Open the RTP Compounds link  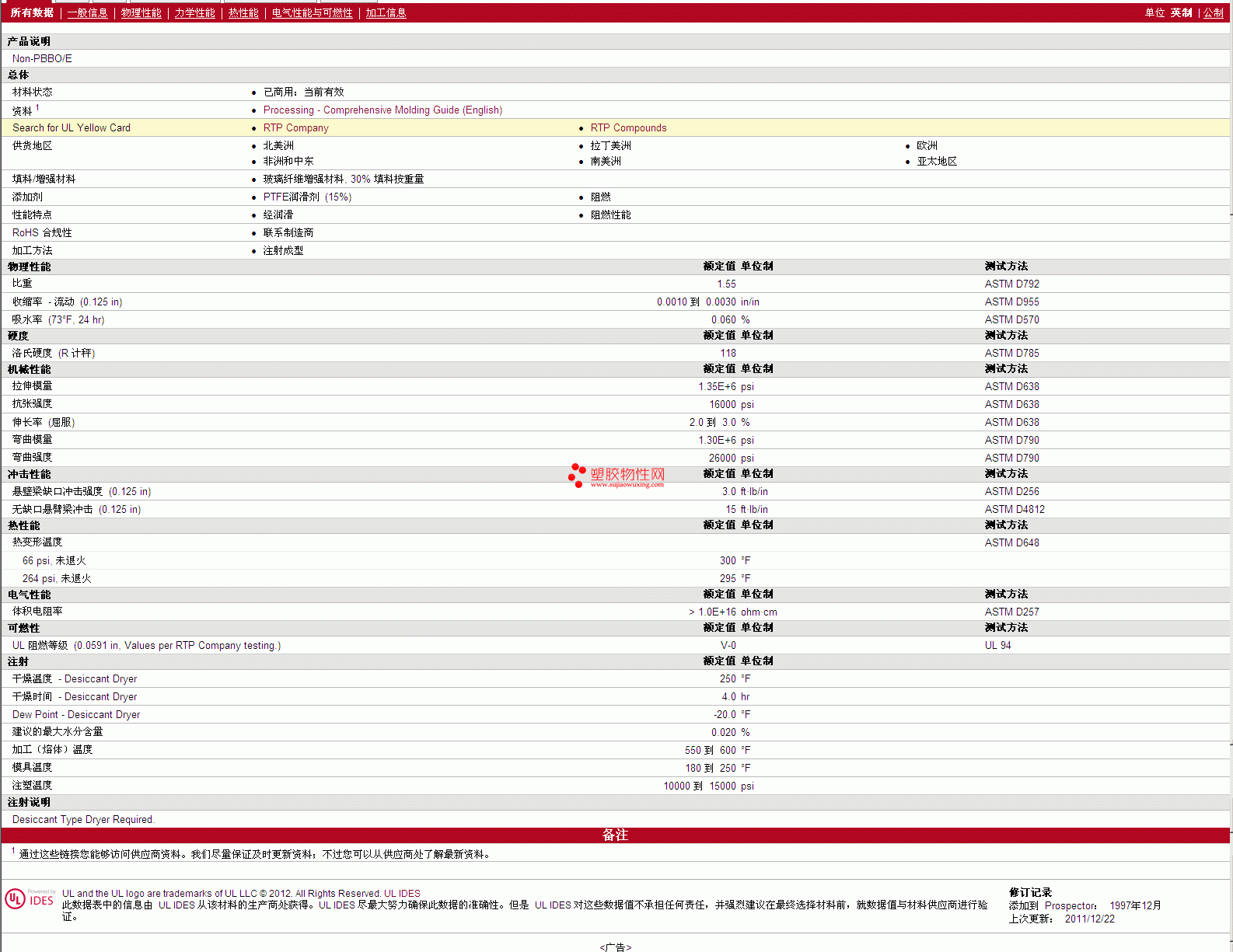coord(628,128)
